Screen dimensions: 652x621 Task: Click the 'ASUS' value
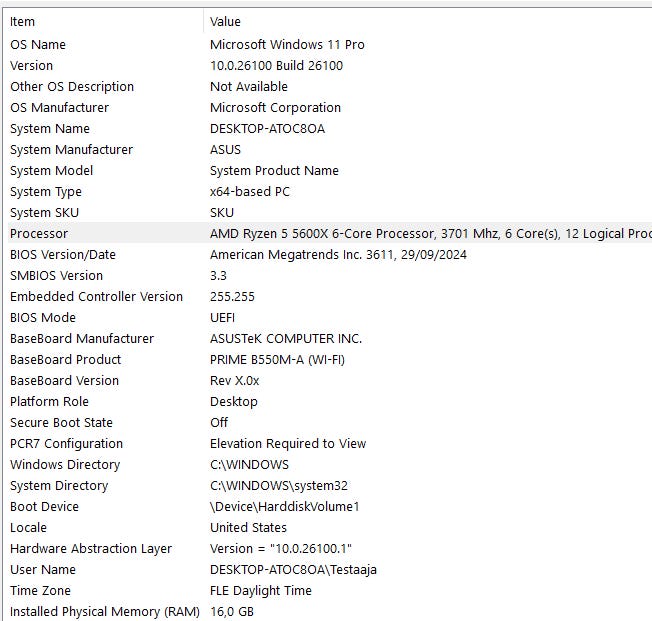(x=225, y=150)
